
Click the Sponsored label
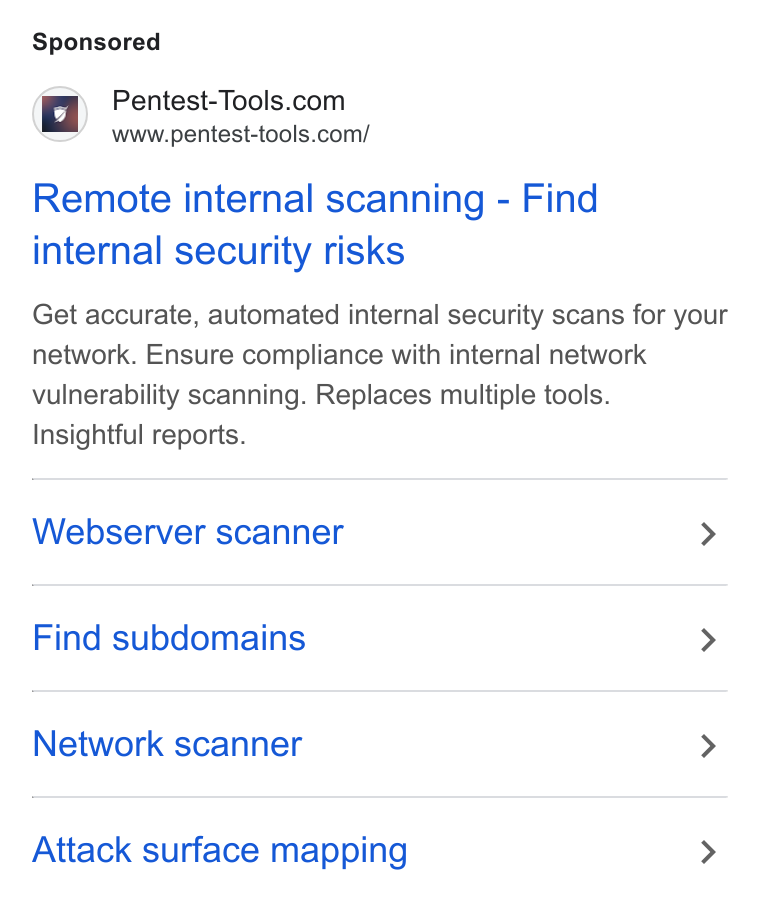[x=96, y=42]
